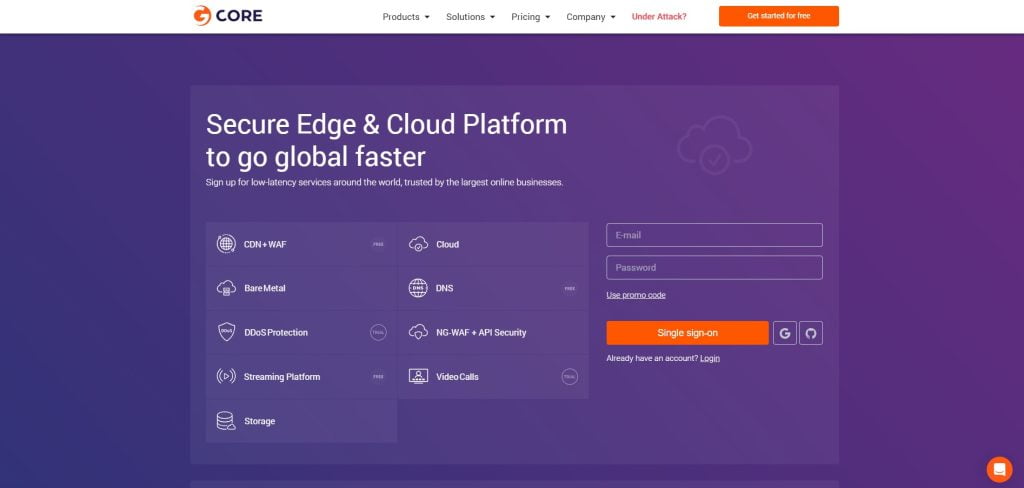The image size is (1024, 488).
Task: Select the Storage database icon
Action: (x=226, y=421)
